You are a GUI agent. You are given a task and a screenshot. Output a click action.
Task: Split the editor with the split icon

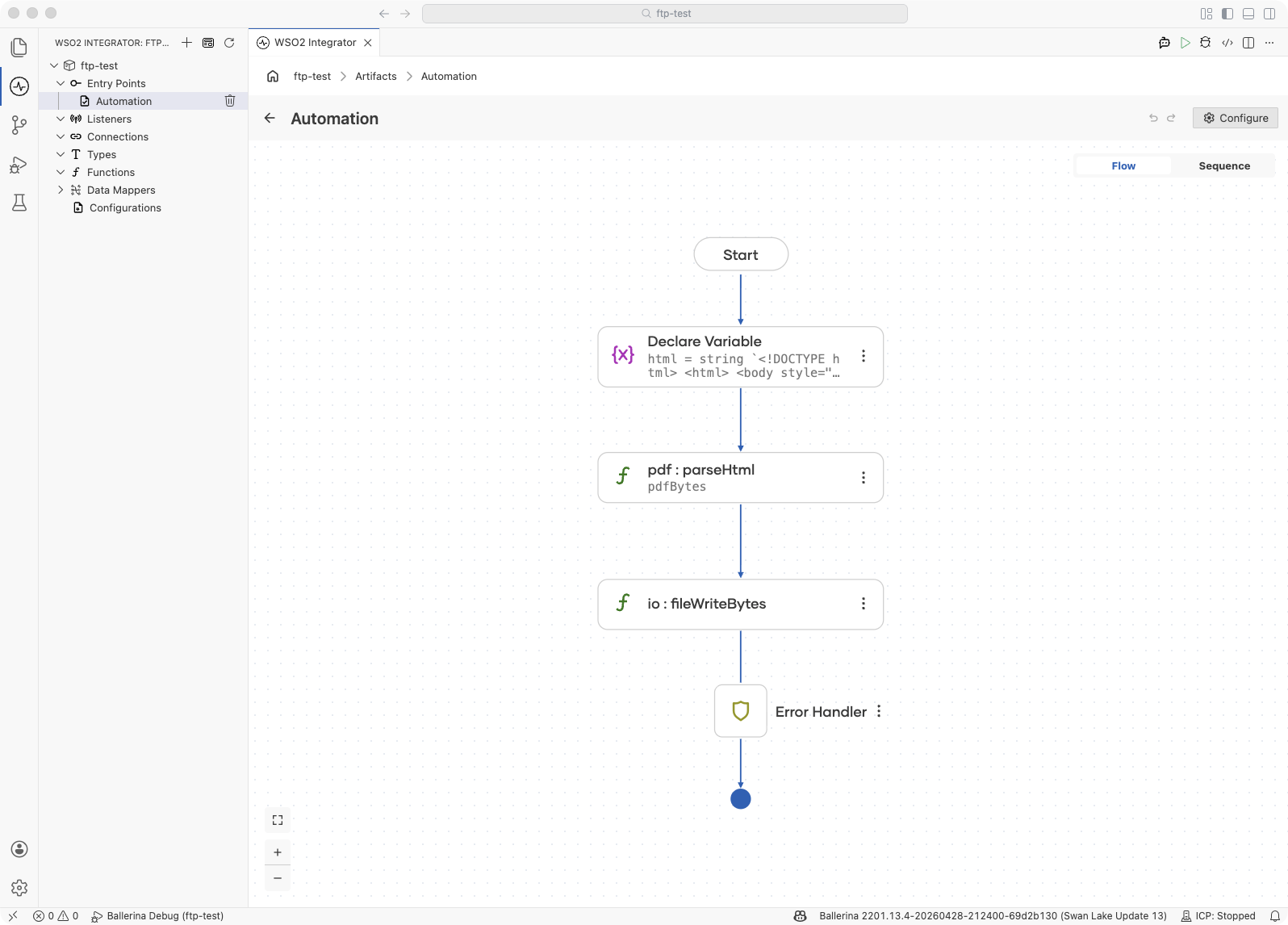pos(1248,43)
